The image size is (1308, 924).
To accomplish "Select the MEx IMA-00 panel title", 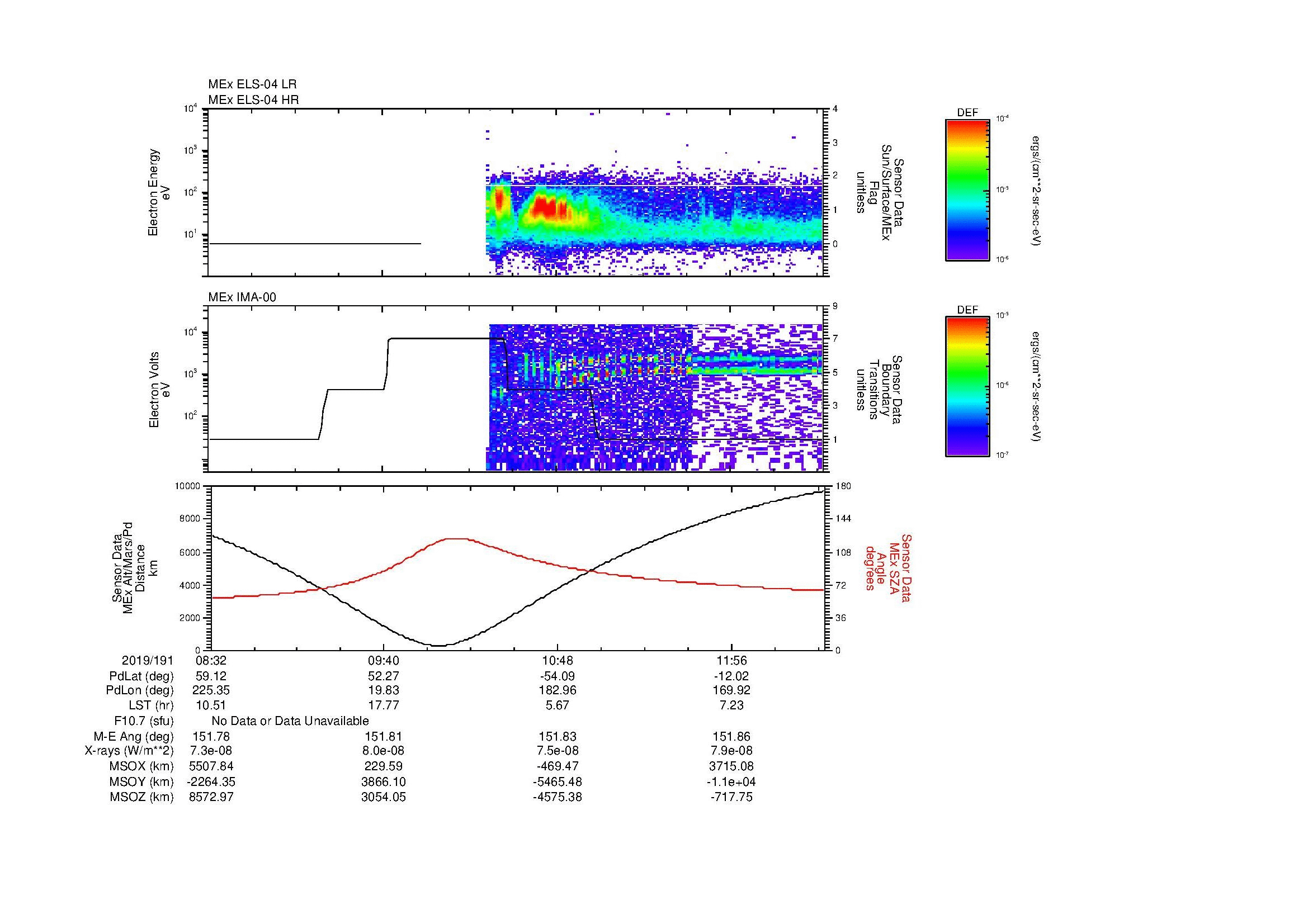I will click(x=242, y=297).
